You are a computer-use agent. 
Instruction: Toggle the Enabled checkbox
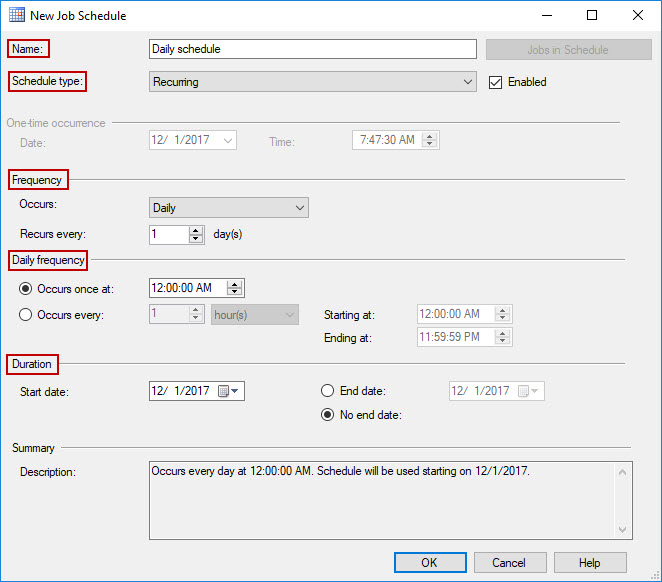click(x=495, y=82)
